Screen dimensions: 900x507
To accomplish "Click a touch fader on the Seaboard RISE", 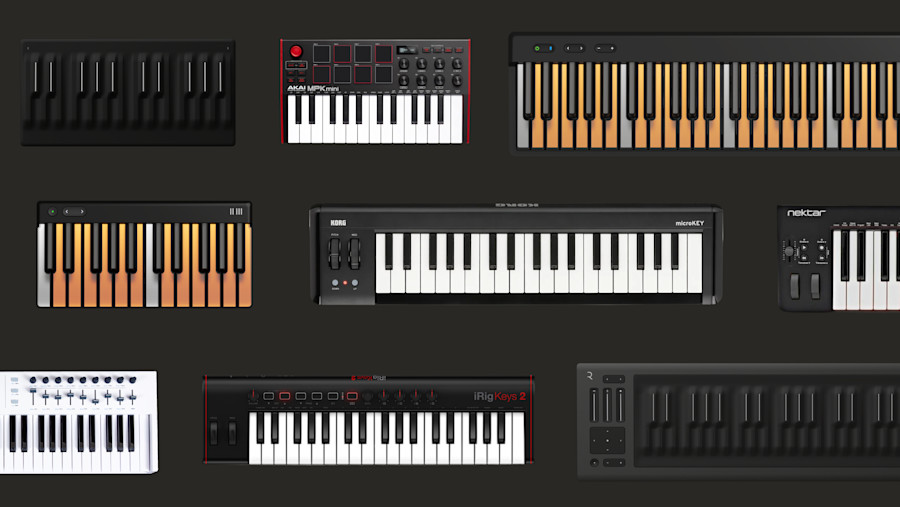I will point(607,405).
